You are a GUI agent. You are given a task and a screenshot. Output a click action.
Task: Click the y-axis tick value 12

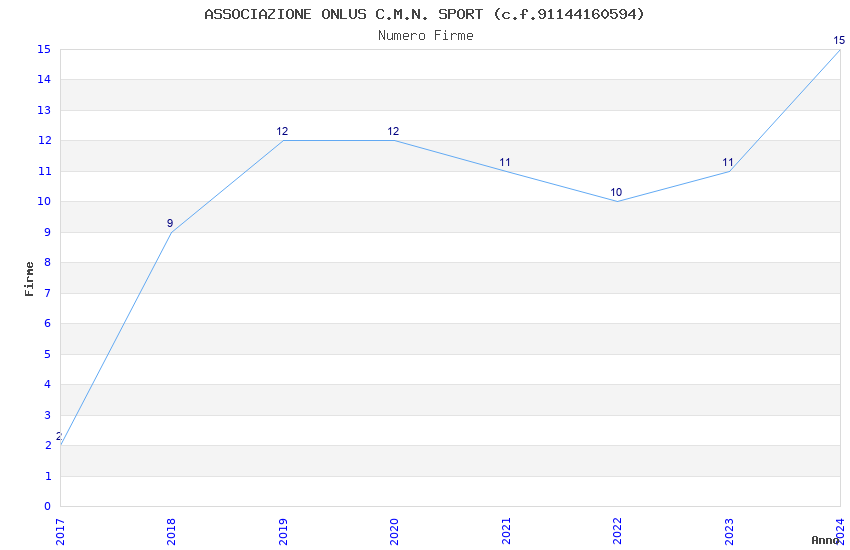(44, 141)
